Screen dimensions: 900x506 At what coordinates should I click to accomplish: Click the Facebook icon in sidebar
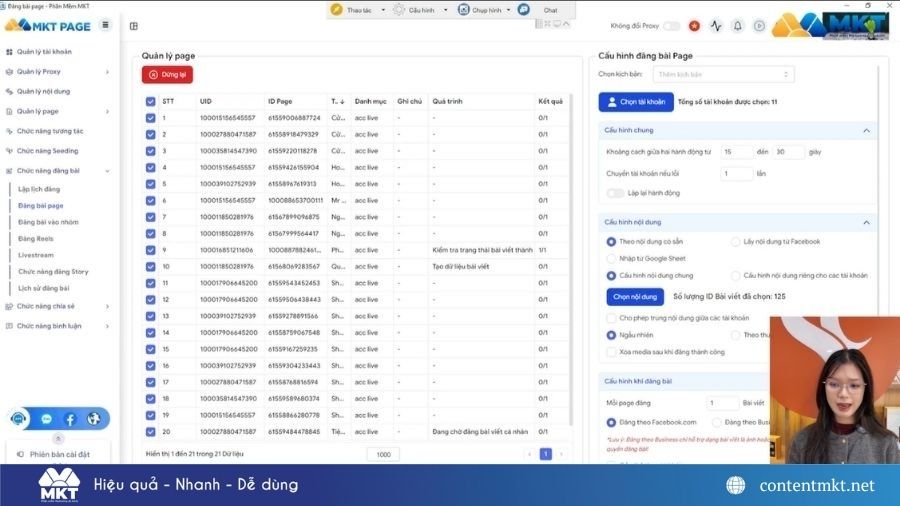[70, 419]
